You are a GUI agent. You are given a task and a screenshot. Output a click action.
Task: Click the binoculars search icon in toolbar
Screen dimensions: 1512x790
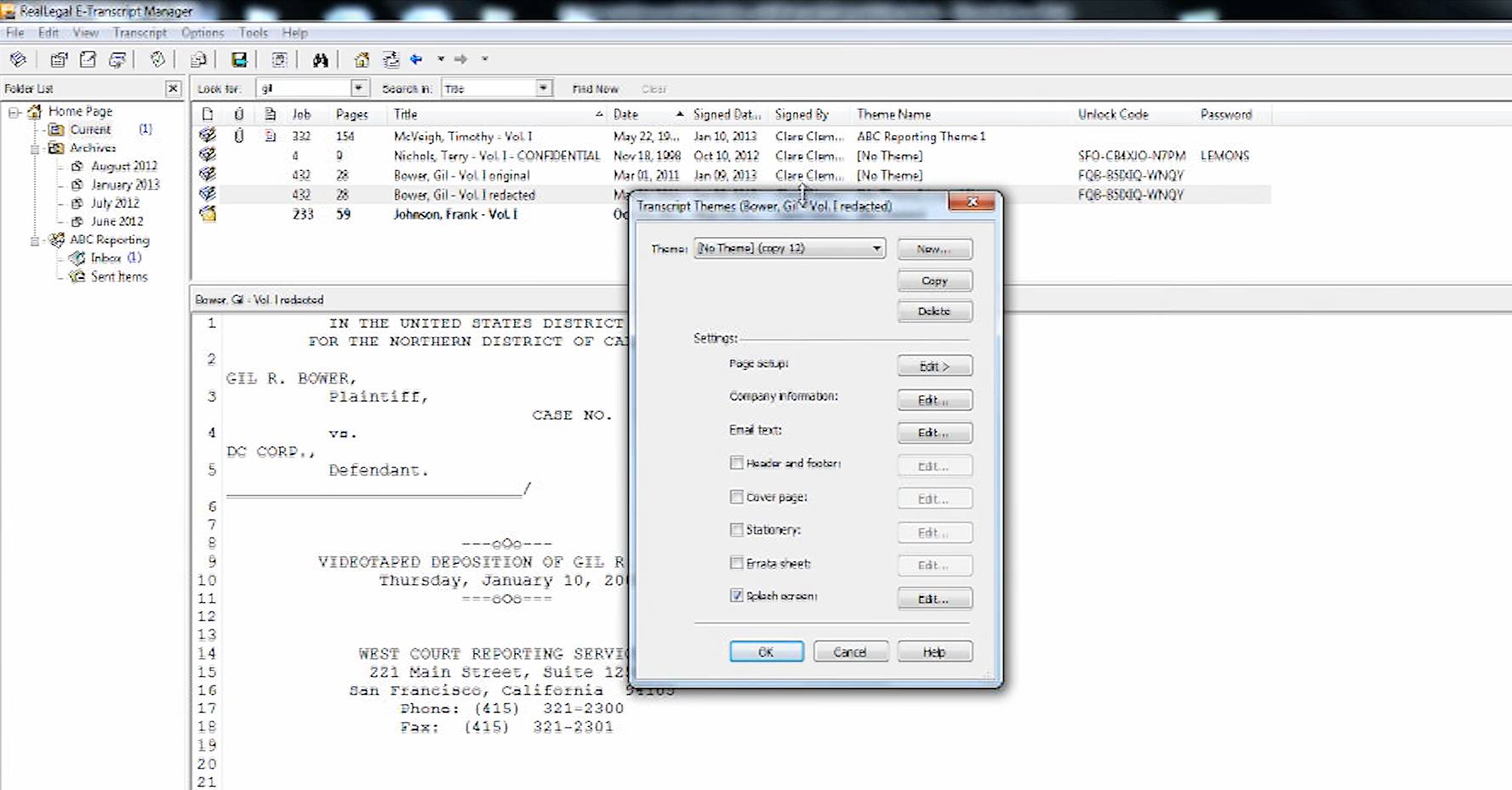[320, 60]
